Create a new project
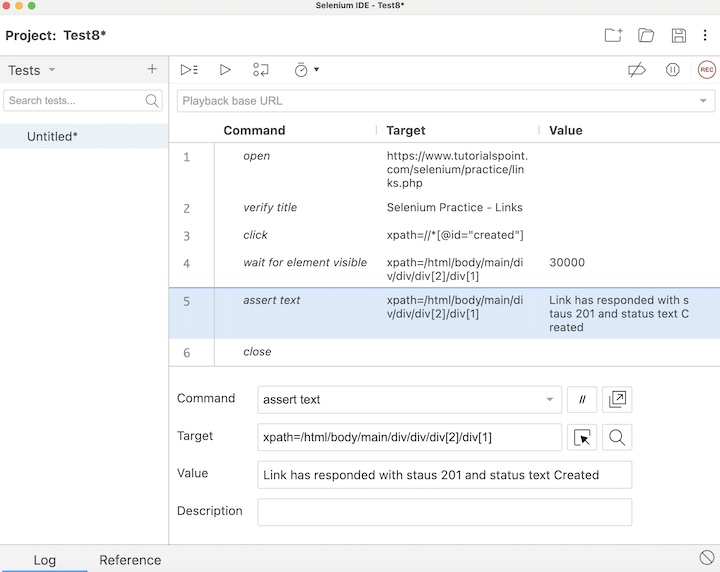The width and height of the screenshot is (720, 572). pos(613,36)
